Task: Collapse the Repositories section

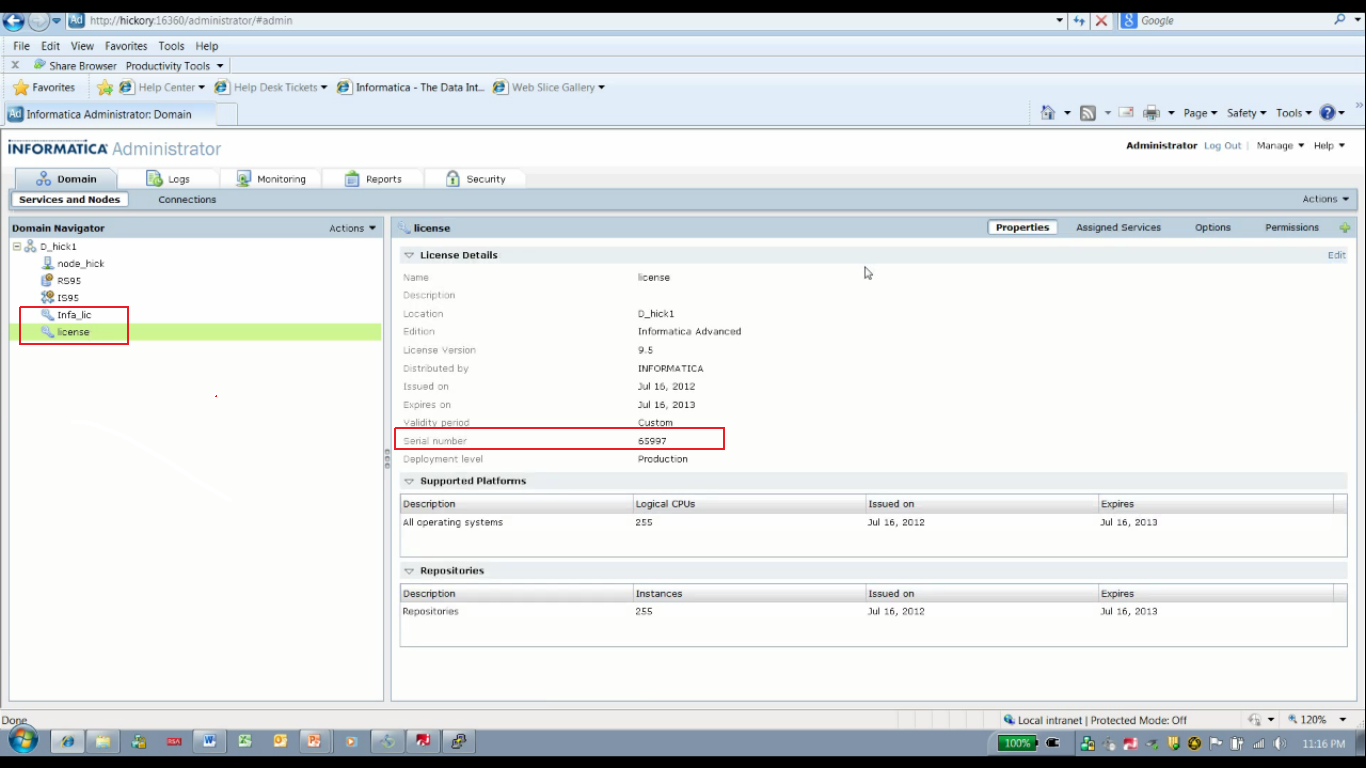Action: click(409, 571)
